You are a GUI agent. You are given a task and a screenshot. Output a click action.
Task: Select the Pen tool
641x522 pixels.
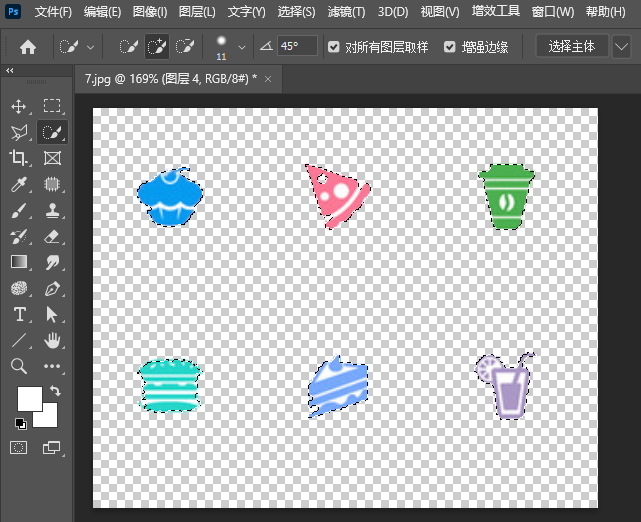pos(52,289)
